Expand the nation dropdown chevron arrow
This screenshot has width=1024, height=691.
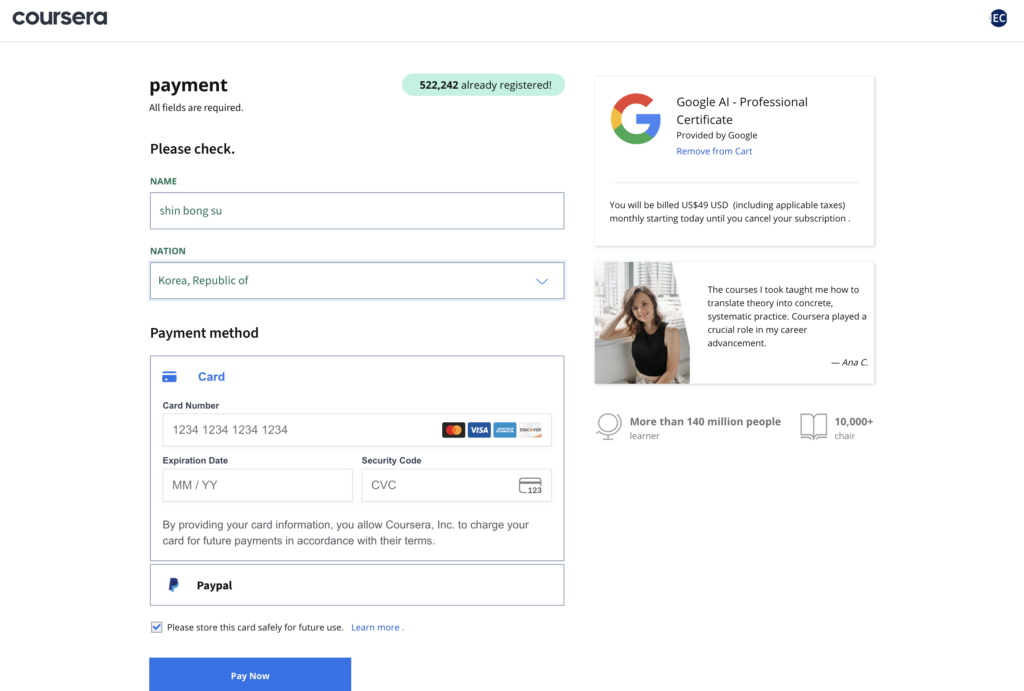[x=542, y=281]
